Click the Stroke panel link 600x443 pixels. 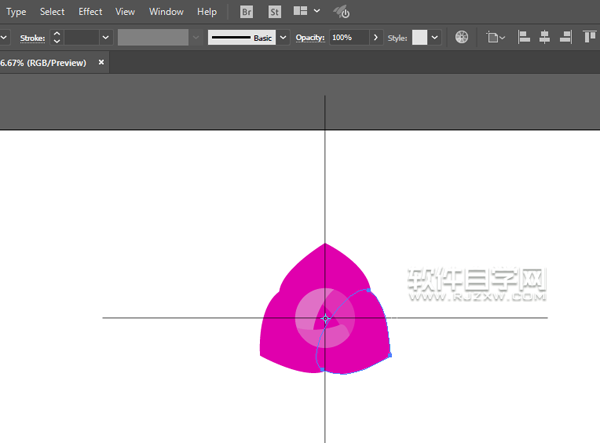pos(32,37)
